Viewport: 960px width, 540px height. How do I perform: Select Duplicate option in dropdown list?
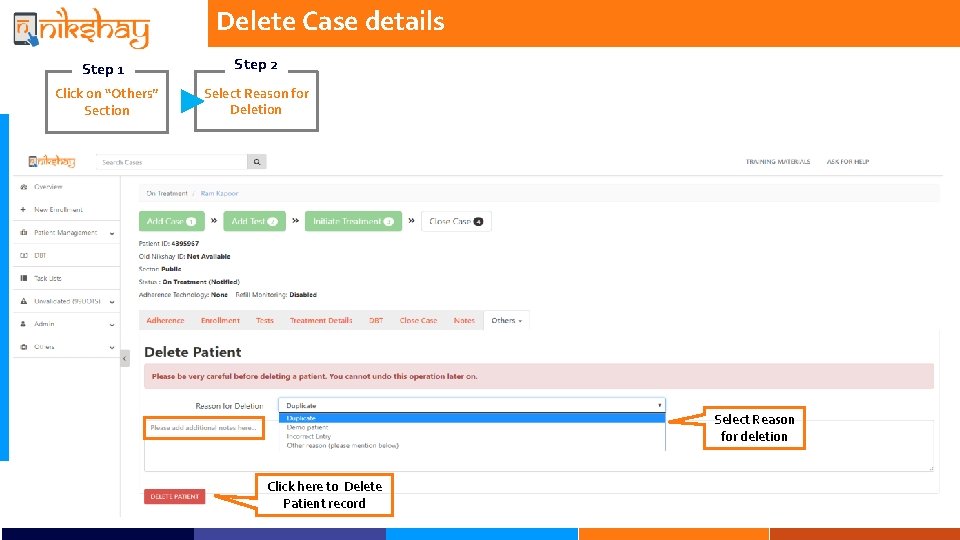click(x=472, y=418)
